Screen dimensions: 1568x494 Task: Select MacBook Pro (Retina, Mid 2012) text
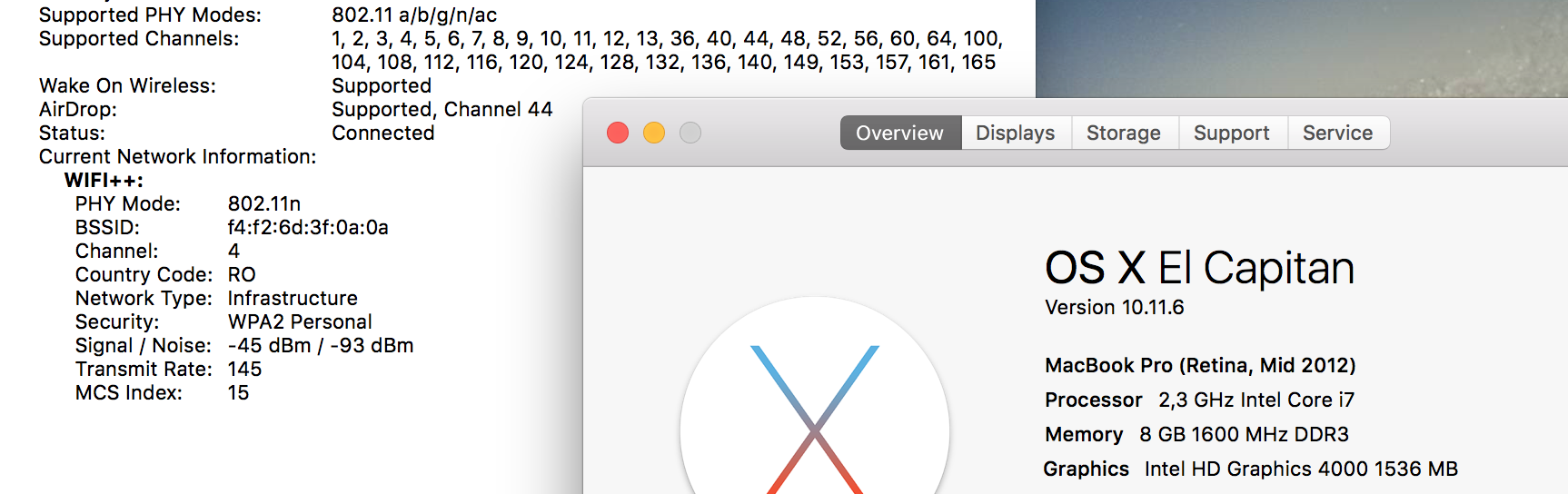tap(1200, 365)
